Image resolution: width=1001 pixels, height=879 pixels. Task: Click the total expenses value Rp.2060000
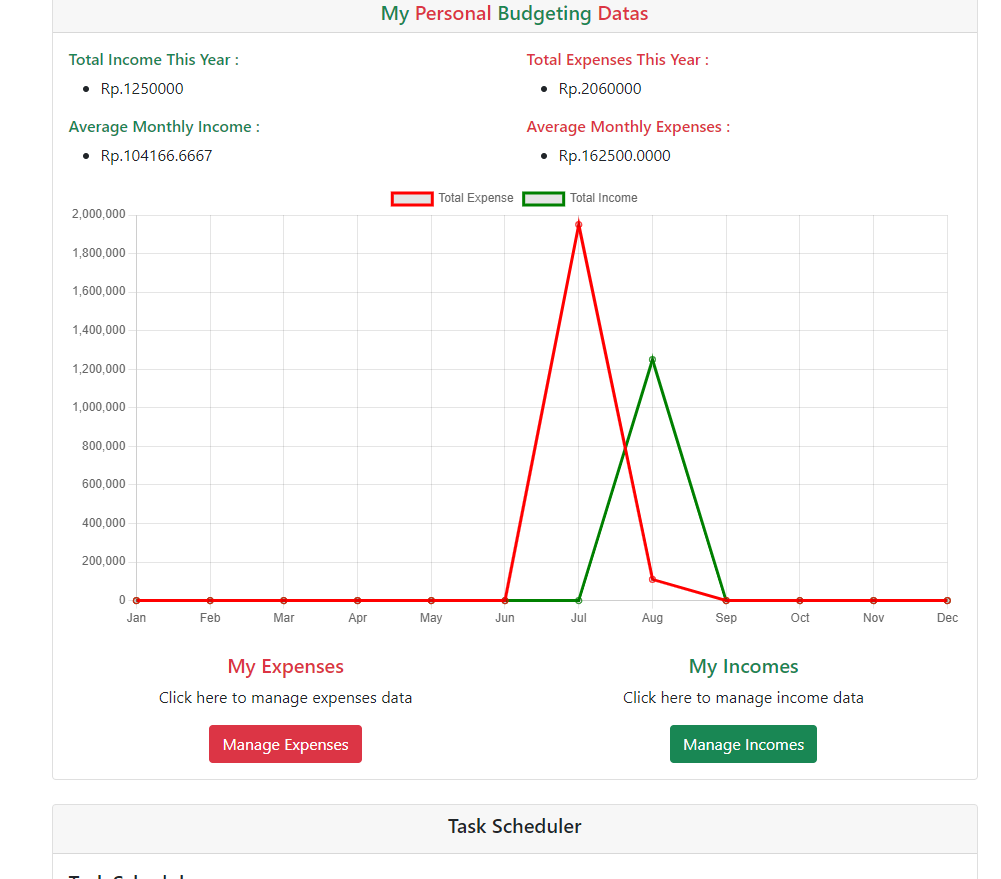tap(600, 89)
